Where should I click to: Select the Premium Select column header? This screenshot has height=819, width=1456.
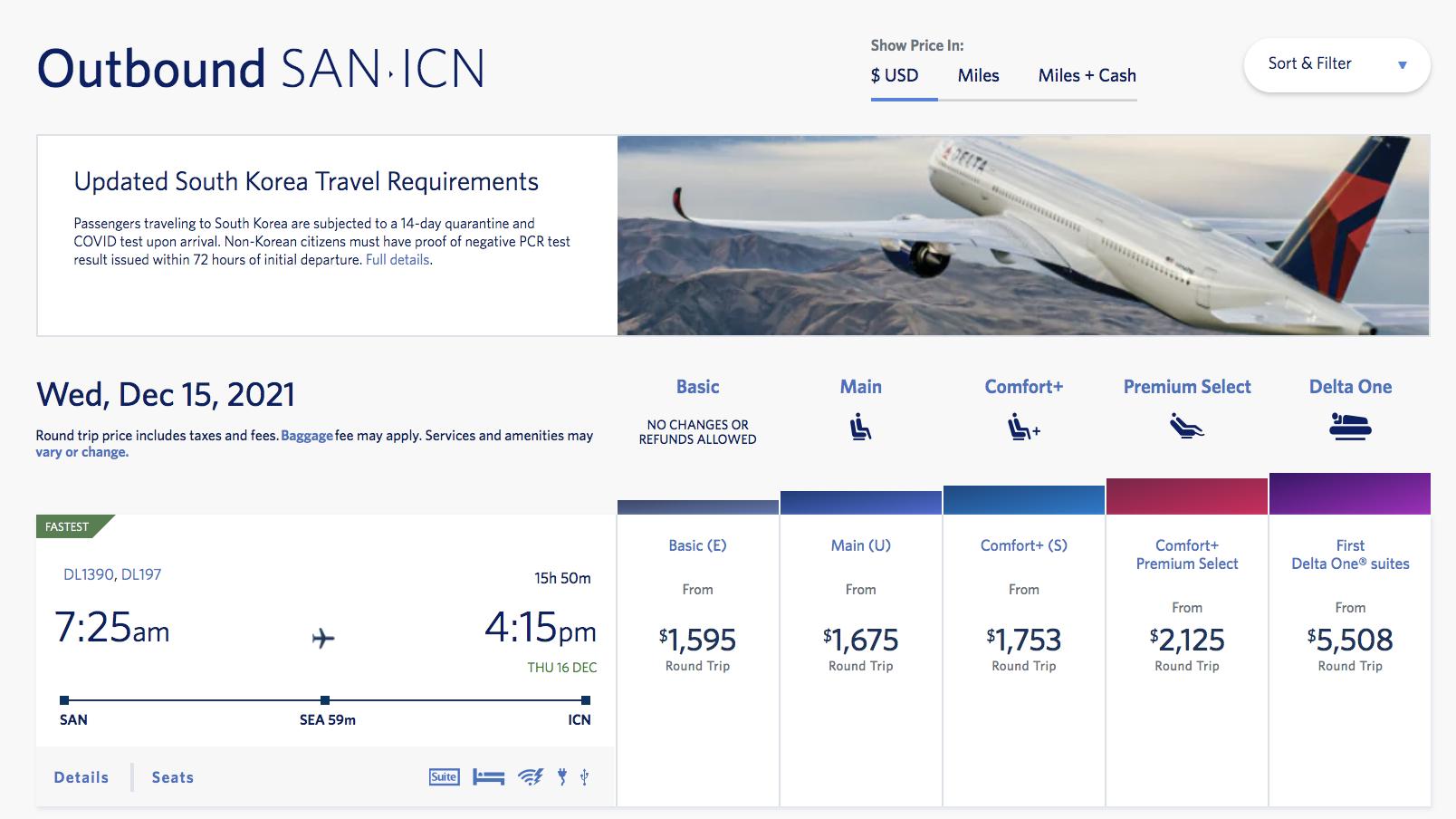[x=1187, y=387]
